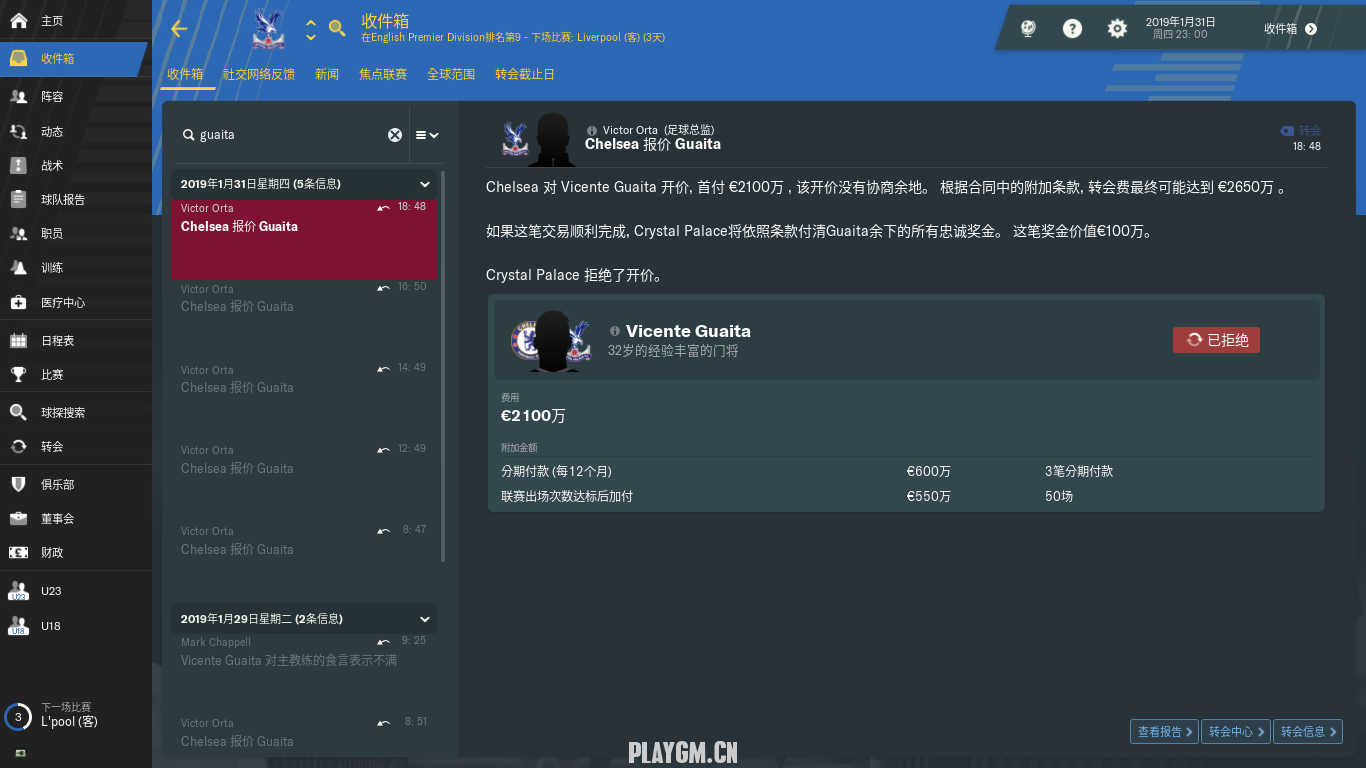Switch to 转会截止日 tab

coord(525,74)
